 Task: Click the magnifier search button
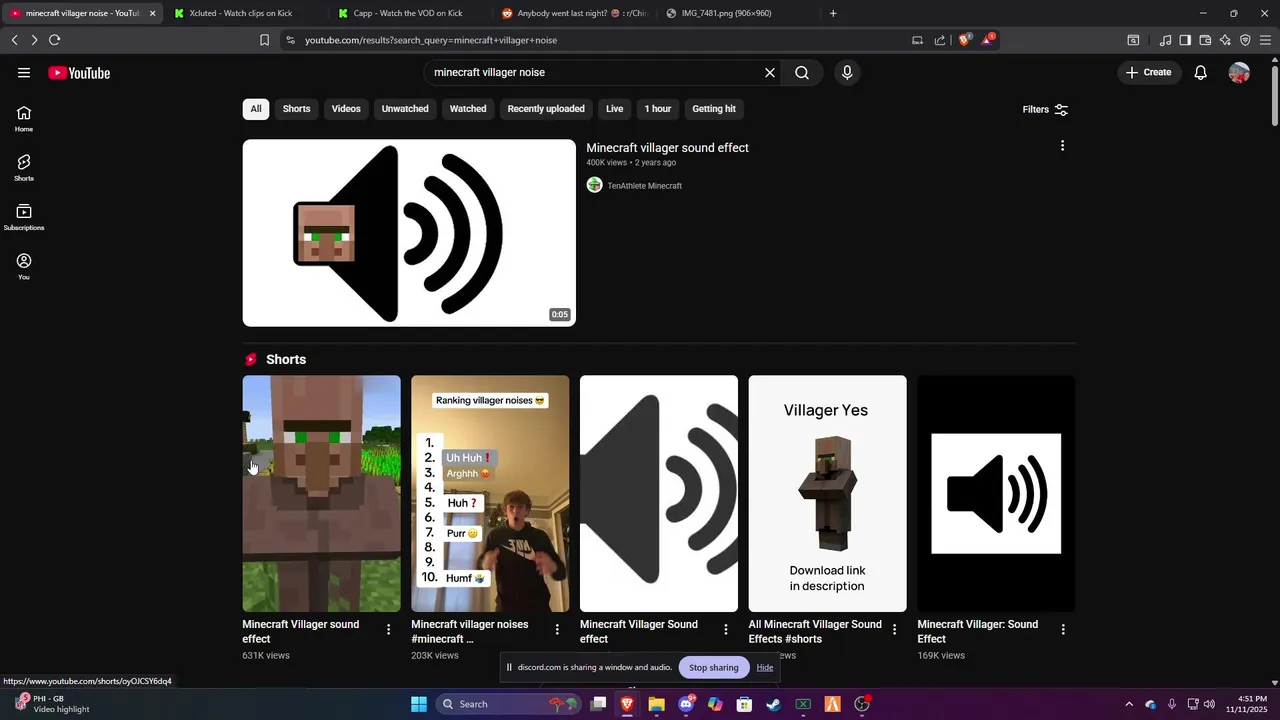[802, 72]
